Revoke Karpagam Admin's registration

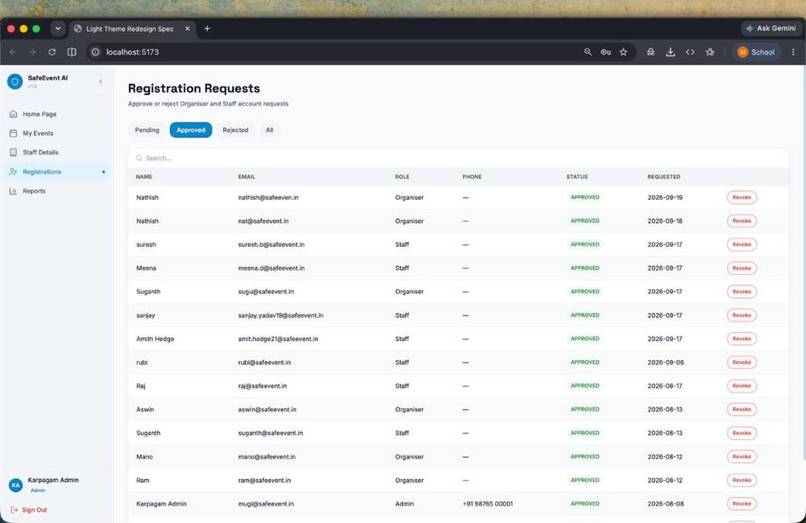pyautogui.click(x=742, y=504)
